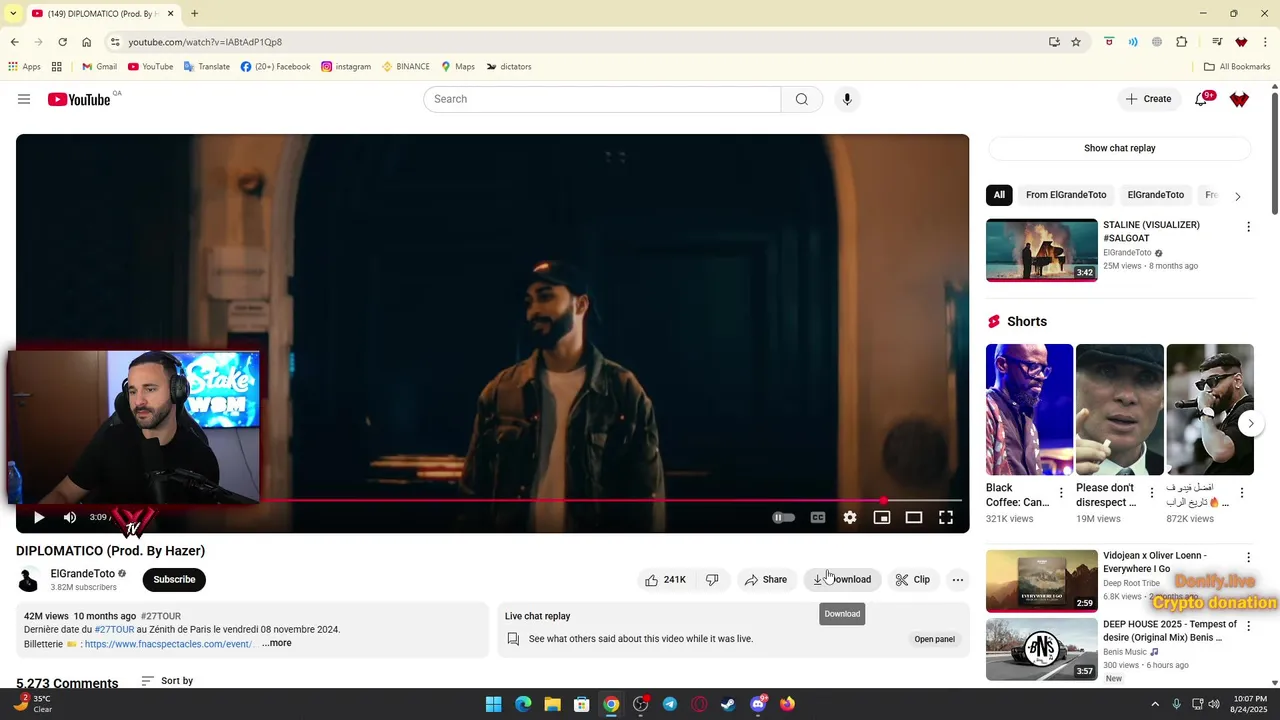Switch to miniplayer mode
The width and height of the screenshot is (1280, 720).
(882, 517)
